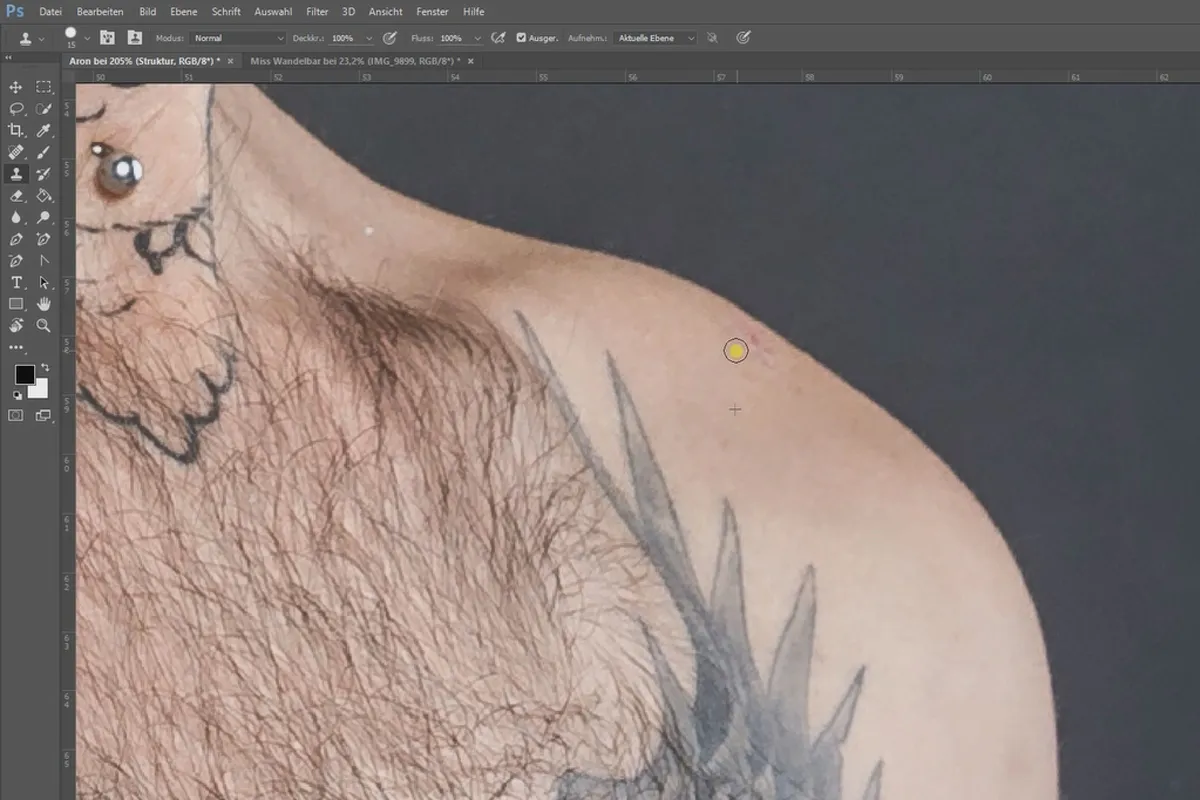Open the Edit Toolbar three-dots menu
Viewport: 1200px width, 800px height.
point(16,348)
